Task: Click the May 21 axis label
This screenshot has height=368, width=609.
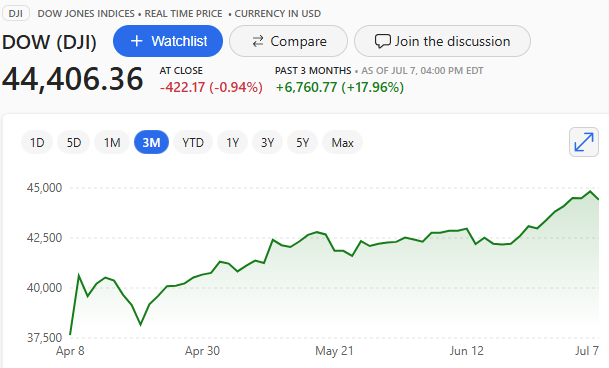Action: [x=334, y=351]
